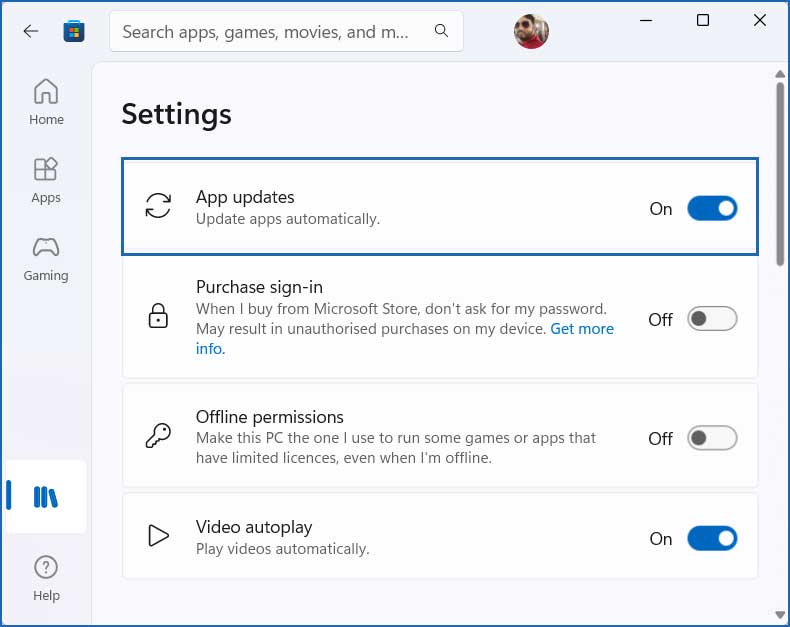
Task: Select the App updates settings card
Action: 440,207
